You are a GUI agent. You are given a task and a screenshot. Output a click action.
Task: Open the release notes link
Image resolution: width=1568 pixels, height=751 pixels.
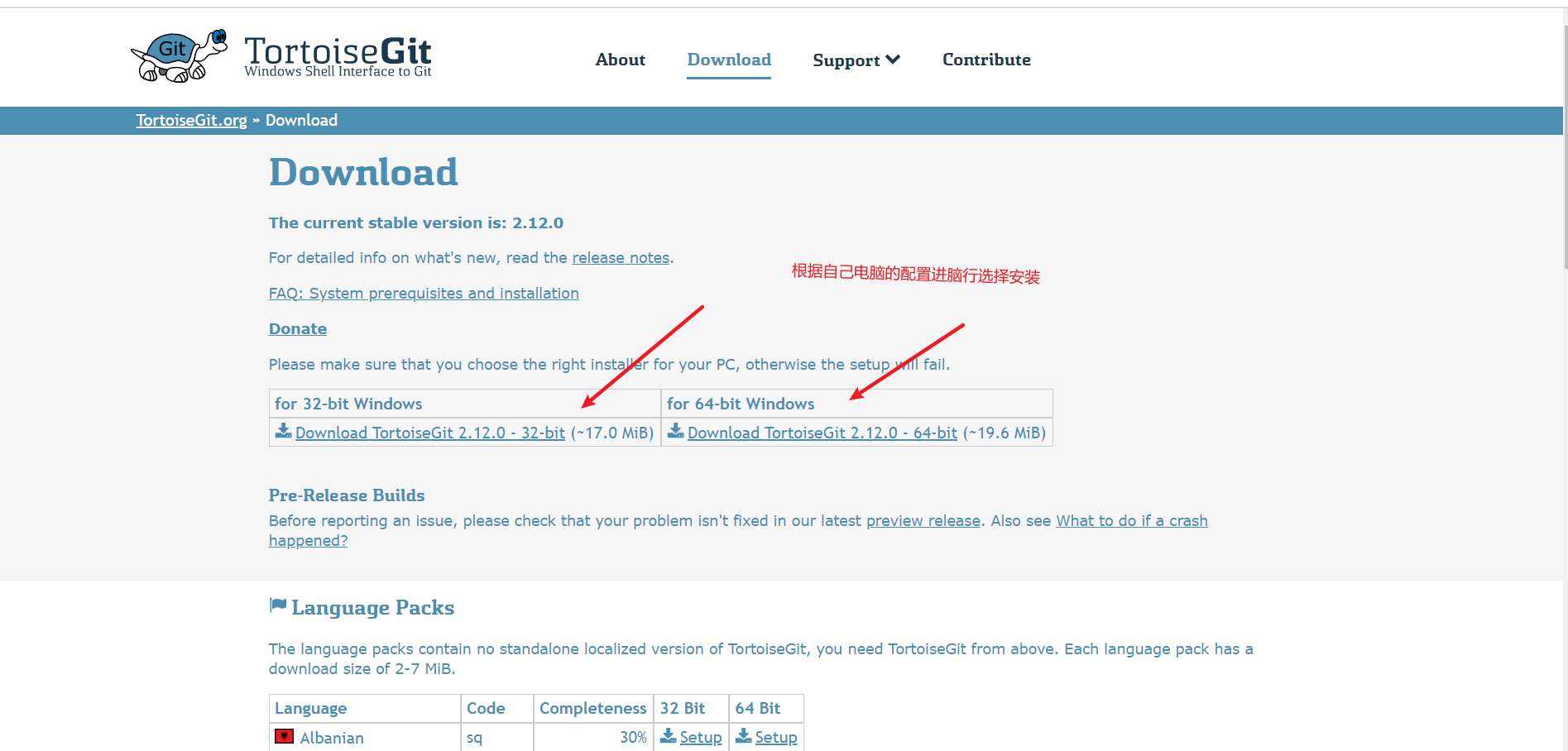[621, 258]
